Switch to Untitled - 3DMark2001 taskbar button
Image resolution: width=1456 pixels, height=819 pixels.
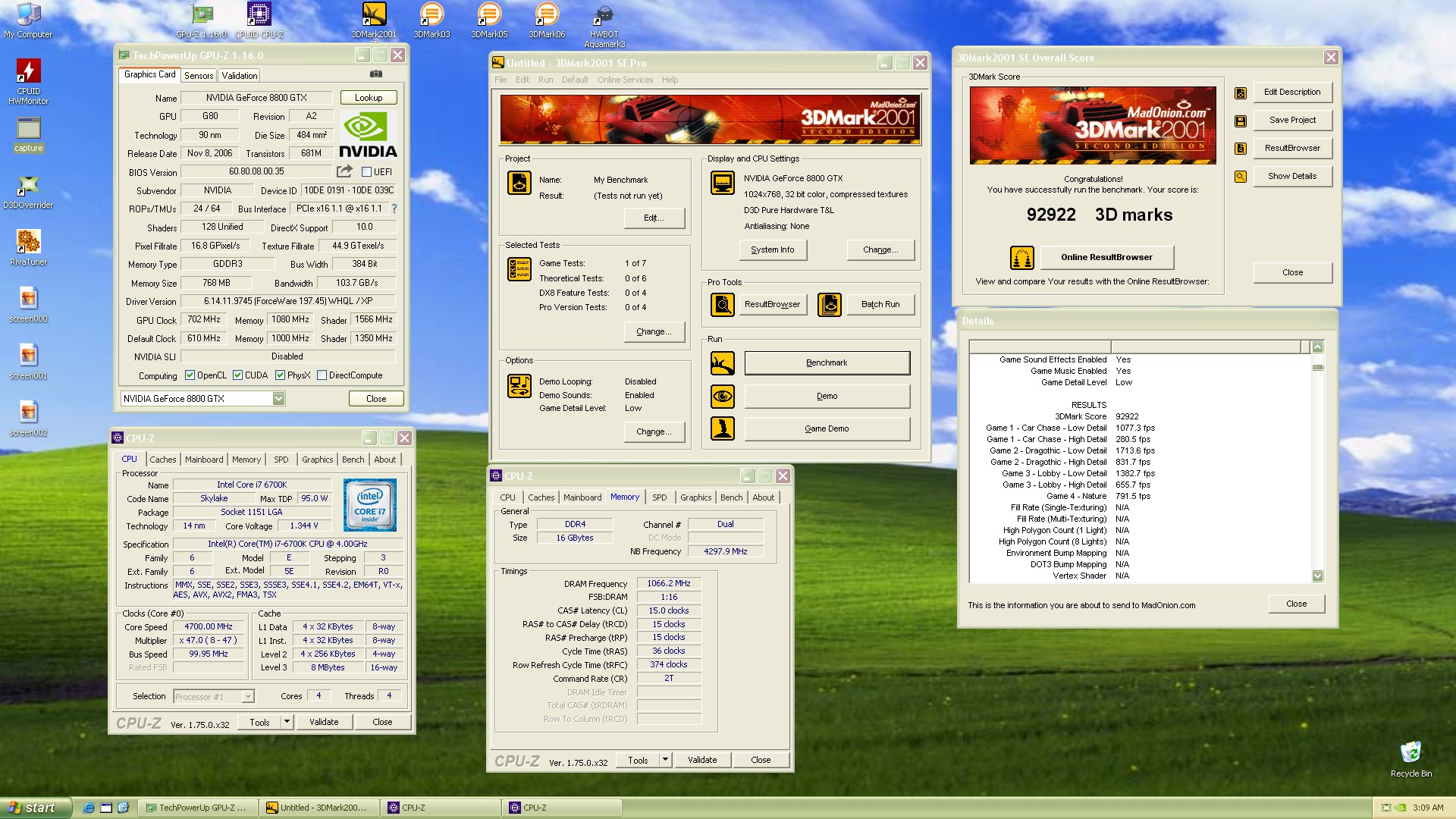(x=320, y=808)
